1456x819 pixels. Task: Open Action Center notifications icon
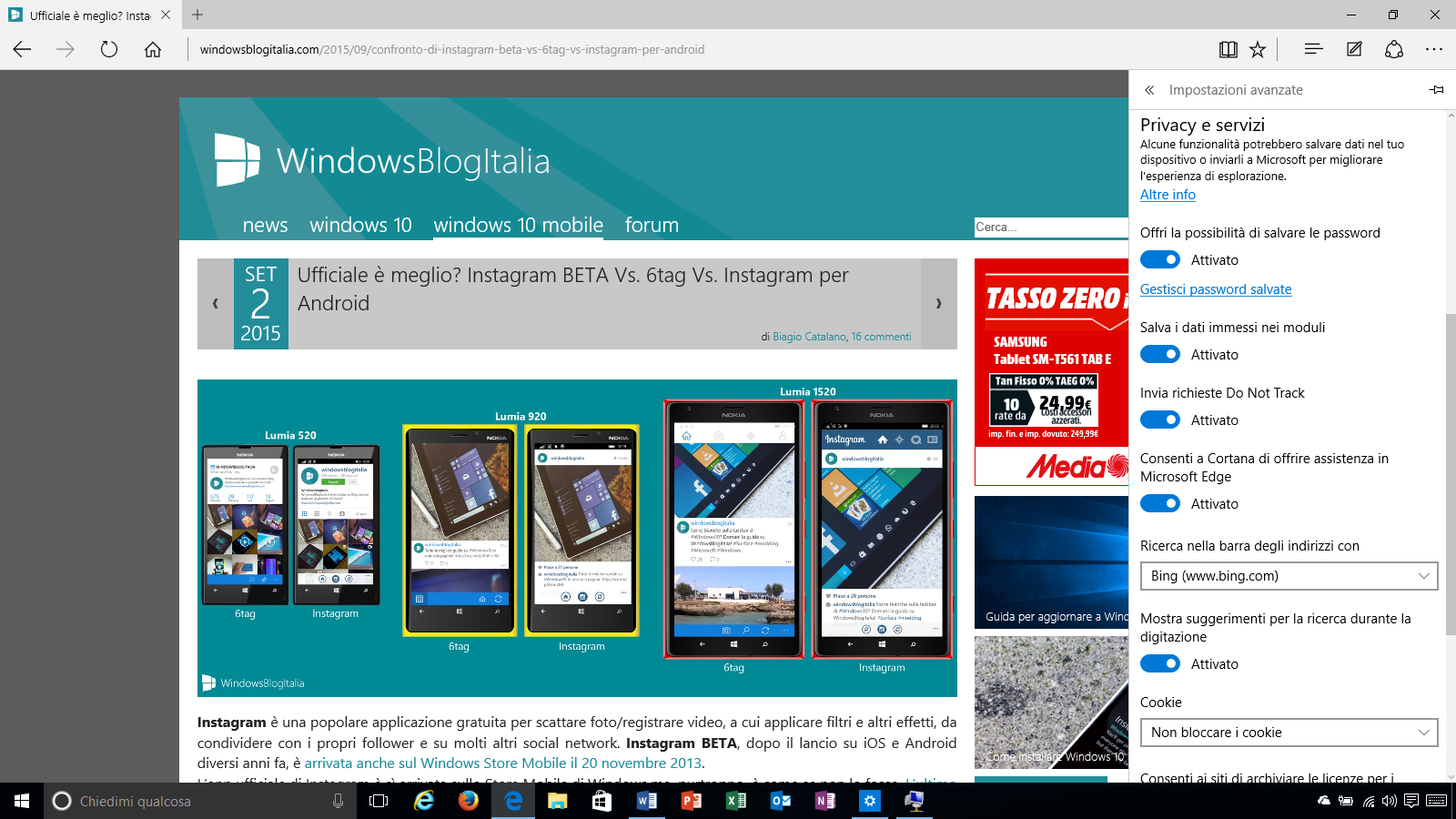point(1411,801)
